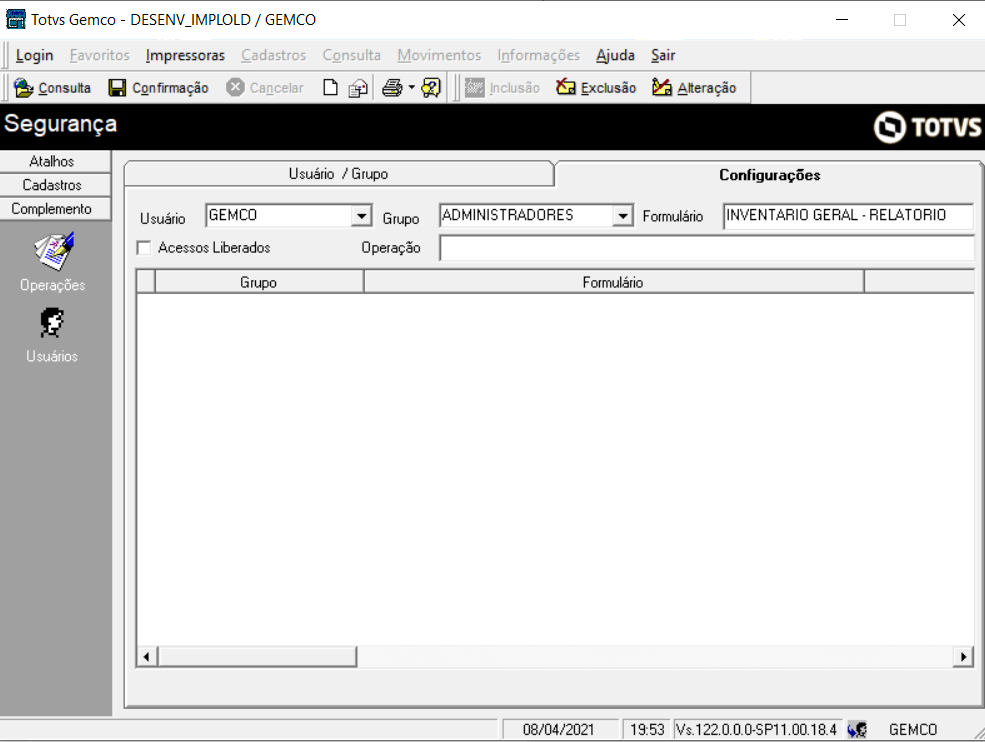The width and height of the screenshot is (985, 742).
Task: Expand the Usuário combo box arrow
Action: [361, 216]
